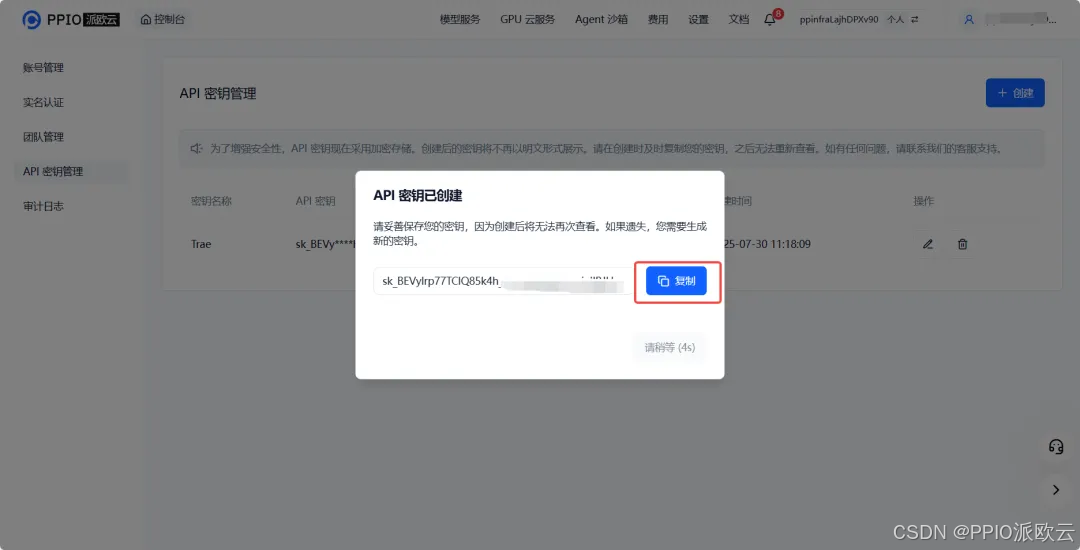Viewport: 1080px width, 550px height.
Task: Click the sk_BEVy masked key cell
Action: pos(324,244)
